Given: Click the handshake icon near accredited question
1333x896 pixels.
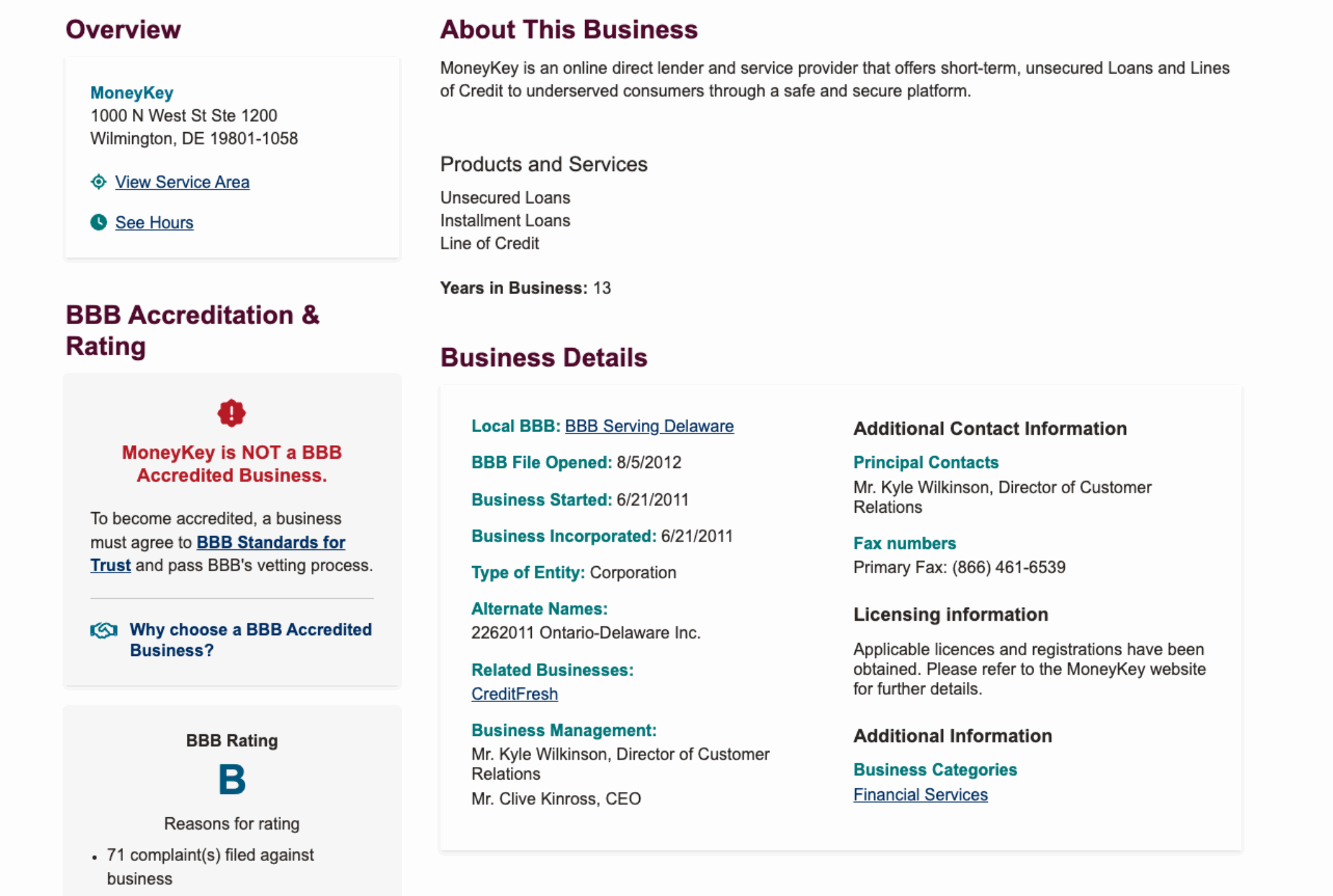Looking at the screenshot, I should (x=104, y=630).
